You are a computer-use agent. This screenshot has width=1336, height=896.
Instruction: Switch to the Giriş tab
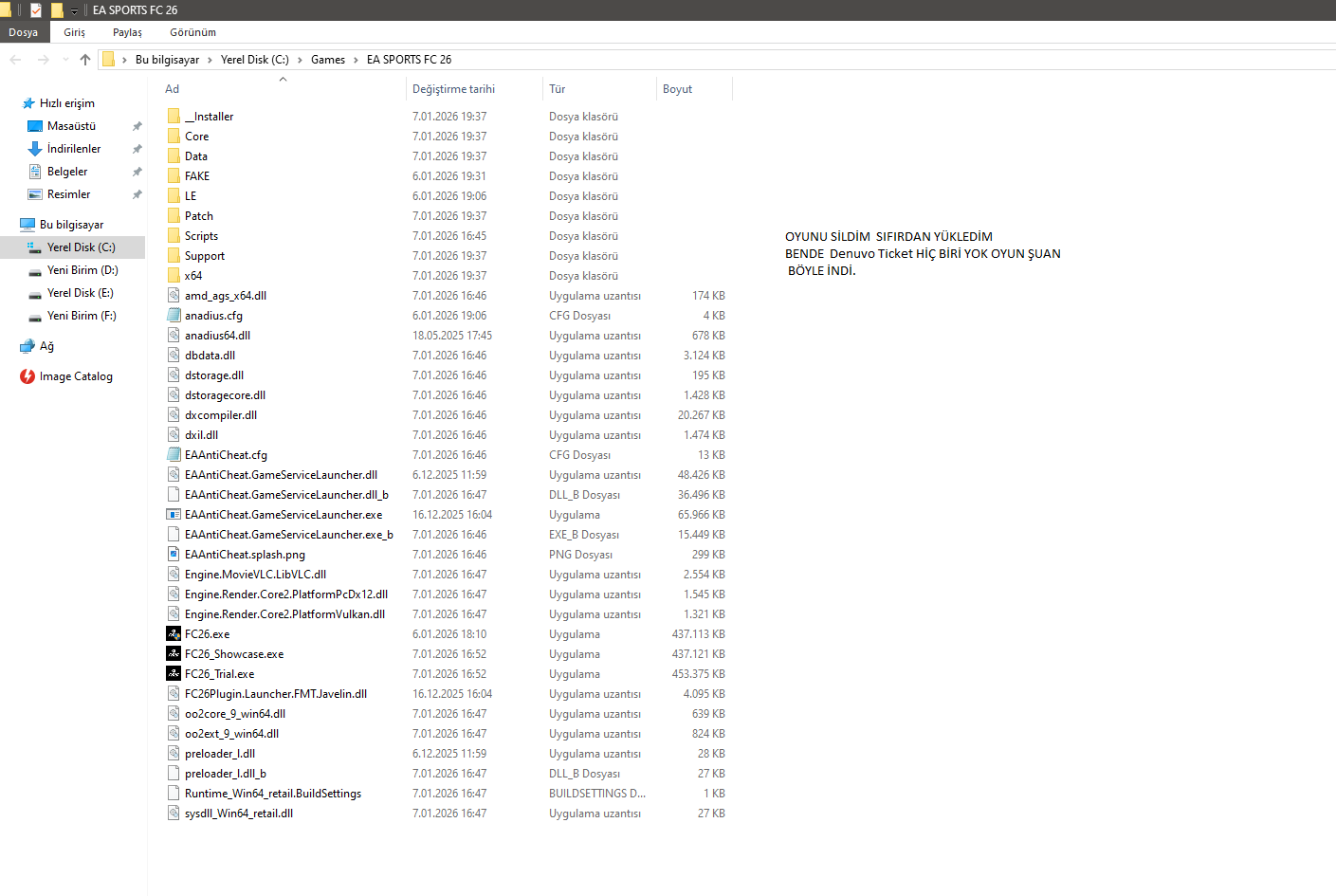(x=75, y=32)
